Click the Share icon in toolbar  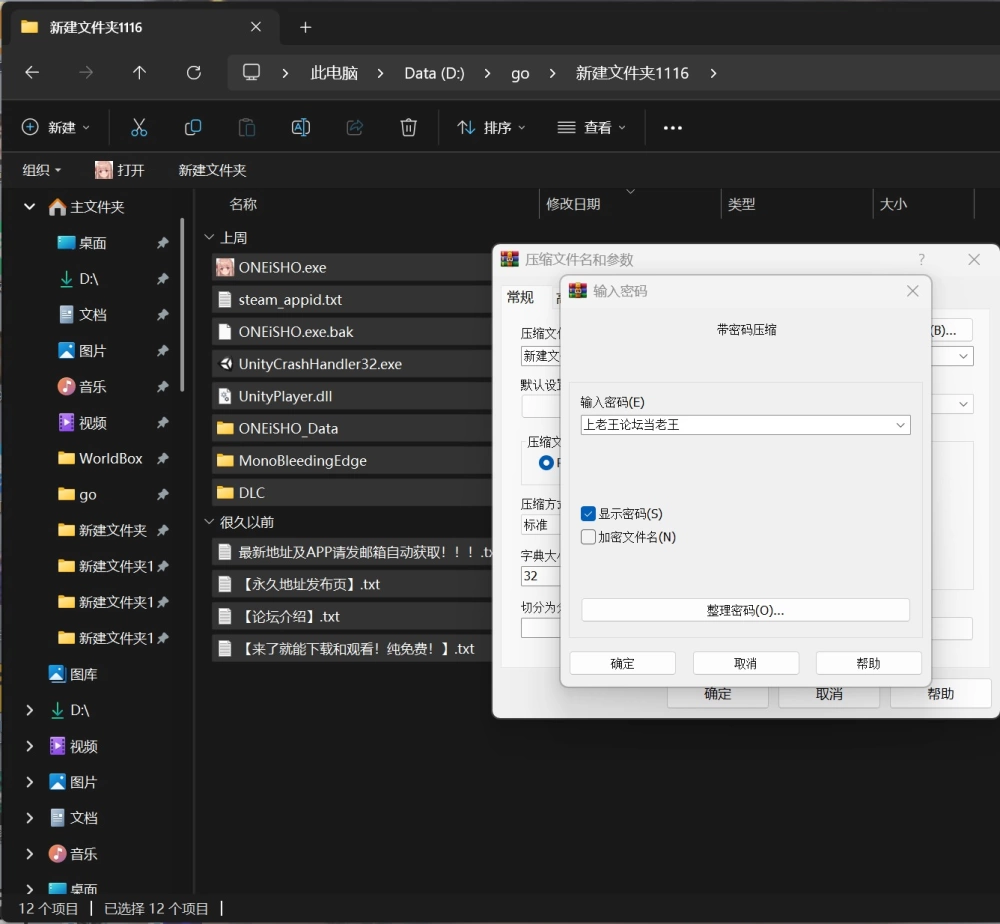(355, 128)
